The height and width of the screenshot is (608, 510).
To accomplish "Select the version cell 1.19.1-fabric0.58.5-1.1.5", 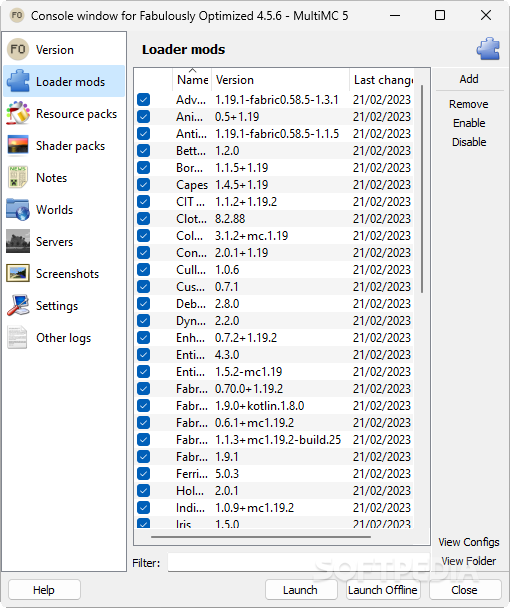I will point(277,134).
